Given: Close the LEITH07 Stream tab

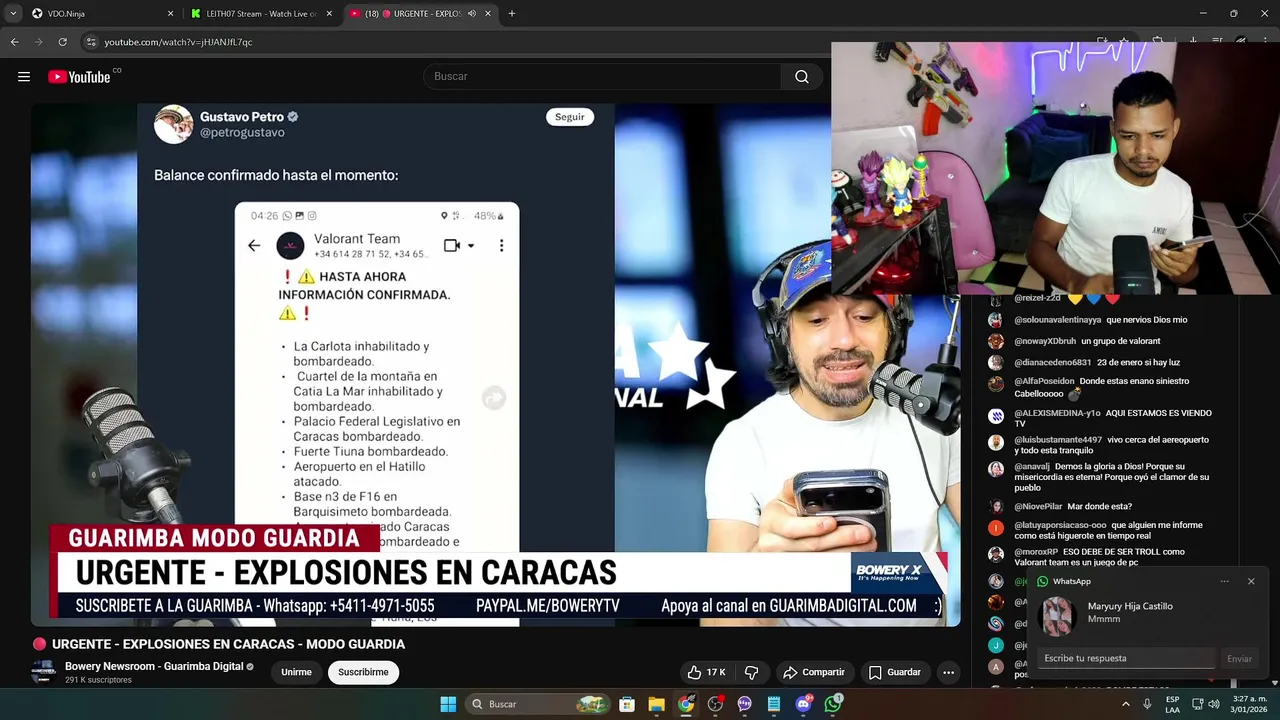Looking at the screenshot, I should (x=331, y=14).
